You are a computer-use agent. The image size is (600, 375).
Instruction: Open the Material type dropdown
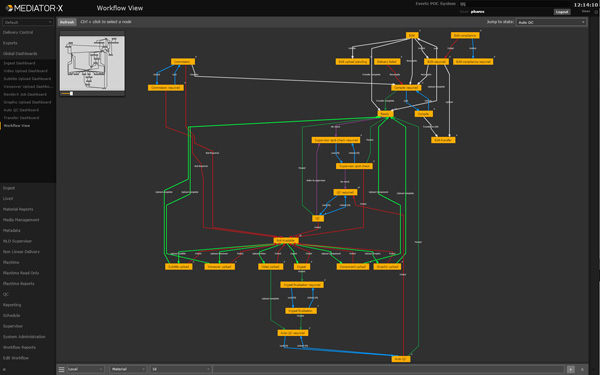128,369
